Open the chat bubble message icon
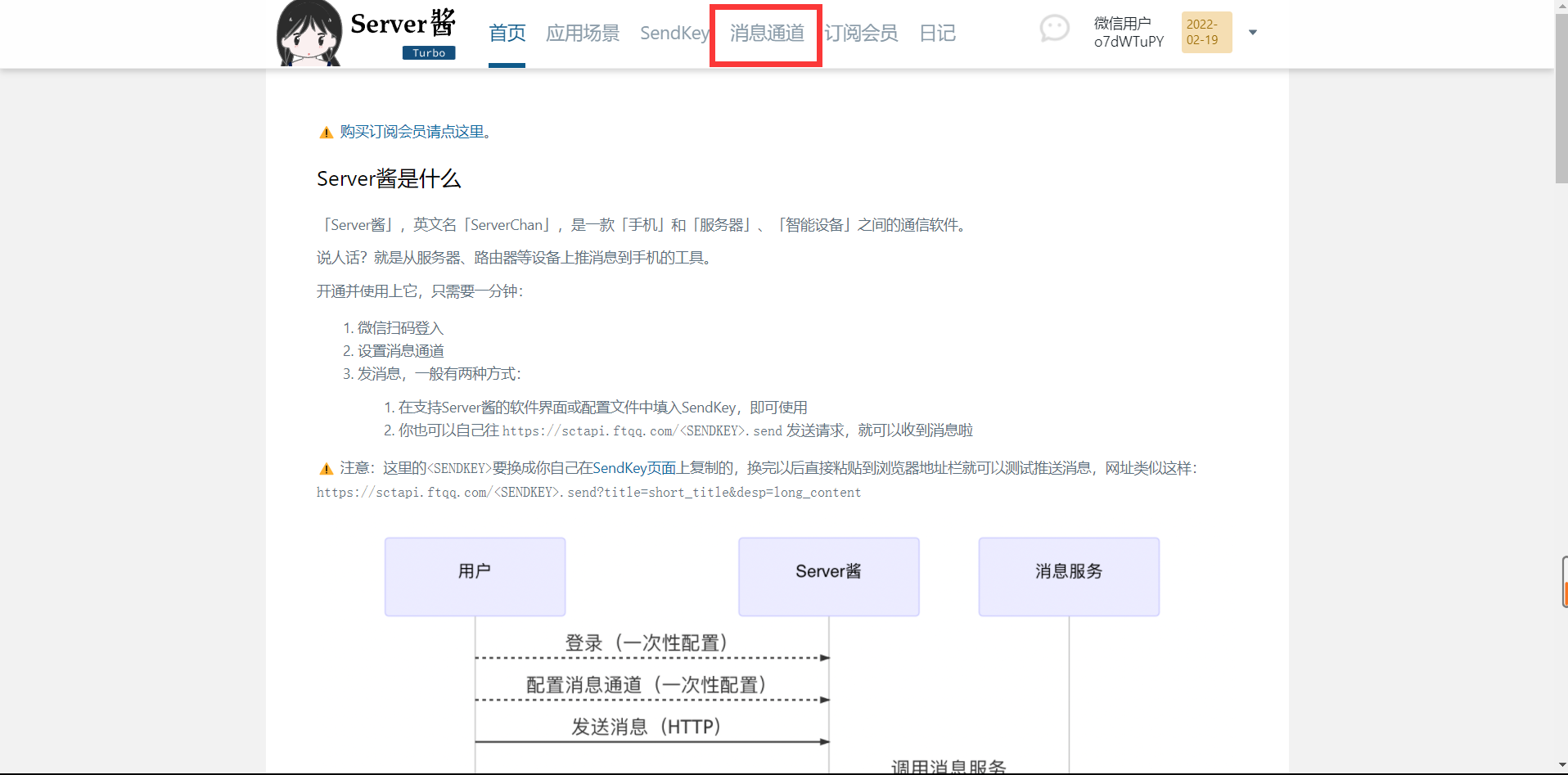 click(x=1054, y=29)
